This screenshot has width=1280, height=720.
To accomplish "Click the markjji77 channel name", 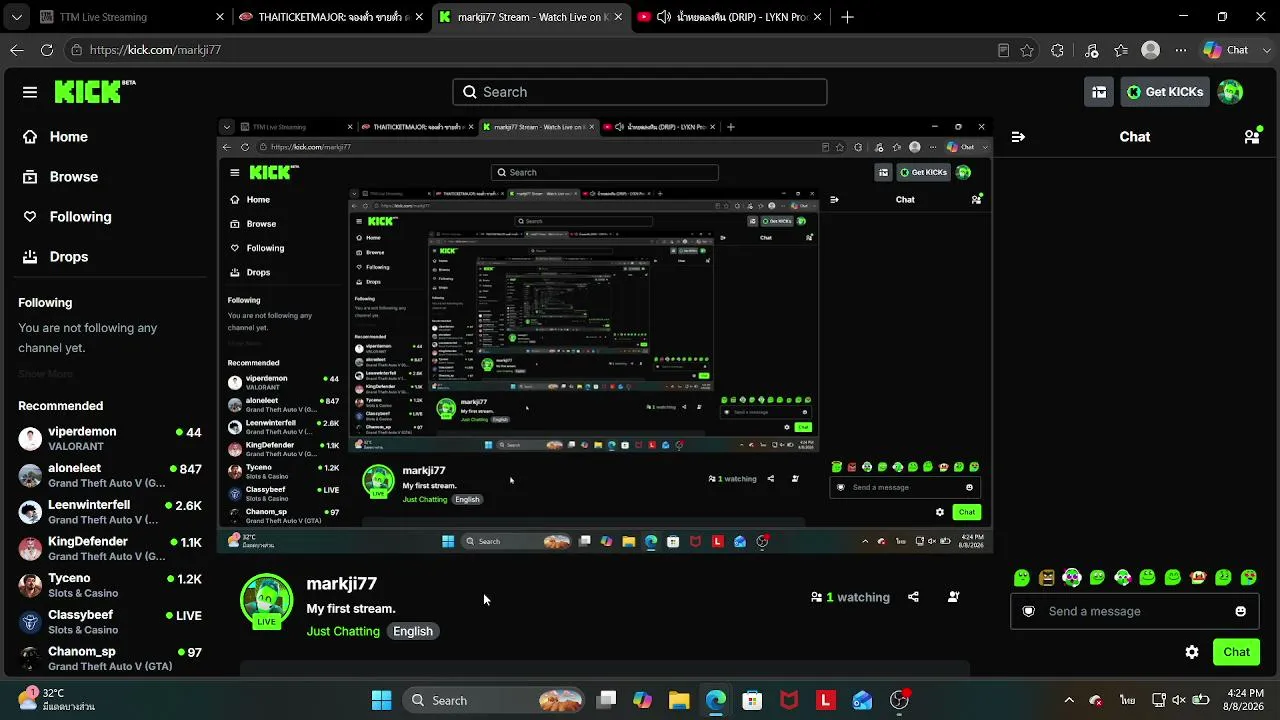I will tap(341, 584).
